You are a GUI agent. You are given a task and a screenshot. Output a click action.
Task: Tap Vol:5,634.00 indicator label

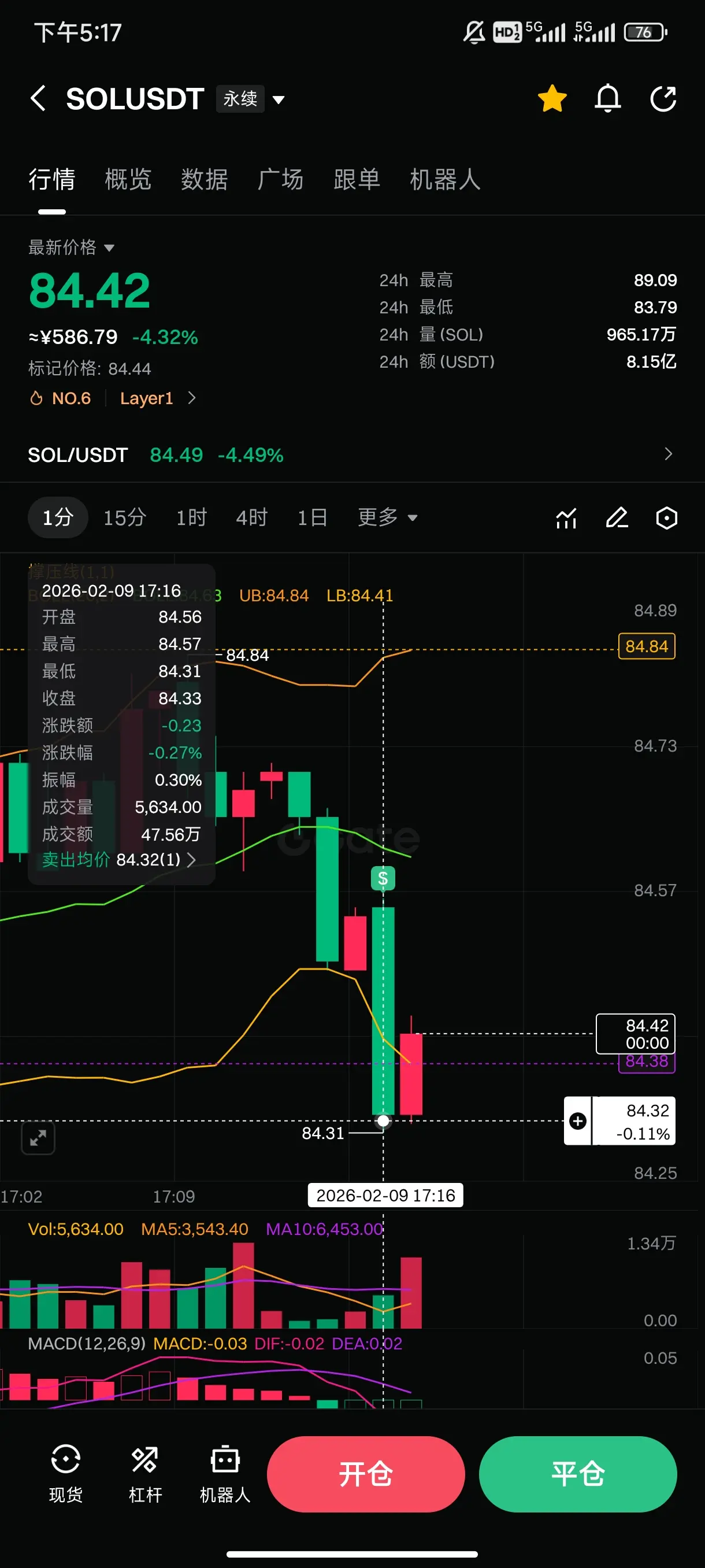click(x=76, y=1229)
